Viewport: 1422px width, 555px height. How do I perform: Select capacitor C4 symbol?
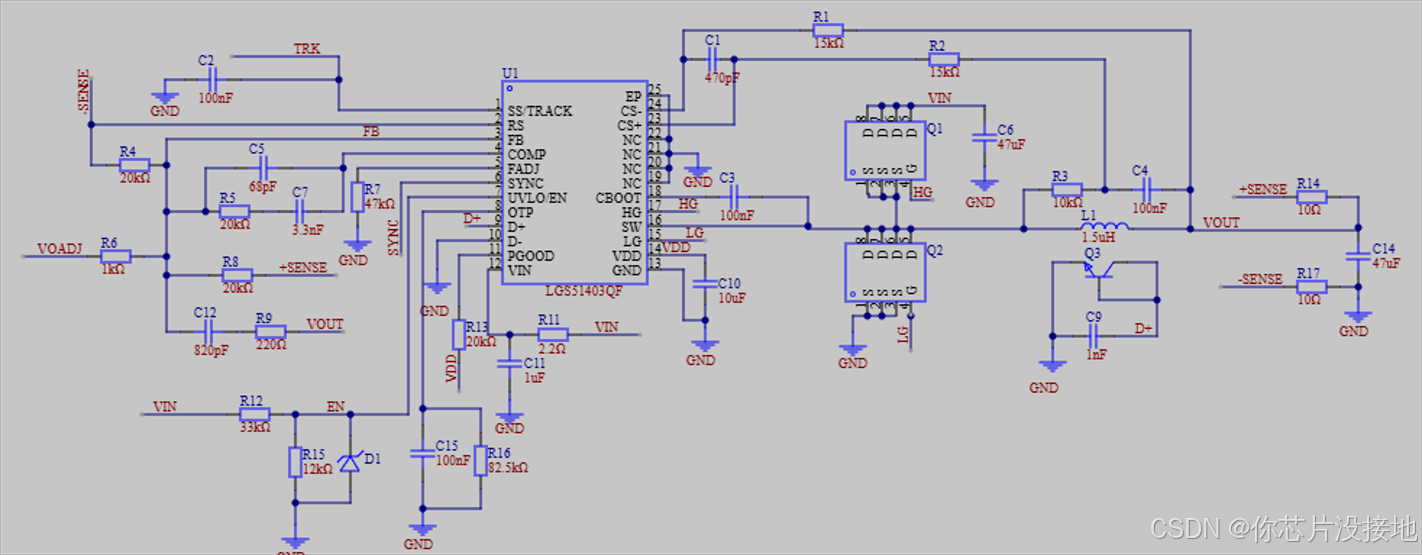point(1146,189)
